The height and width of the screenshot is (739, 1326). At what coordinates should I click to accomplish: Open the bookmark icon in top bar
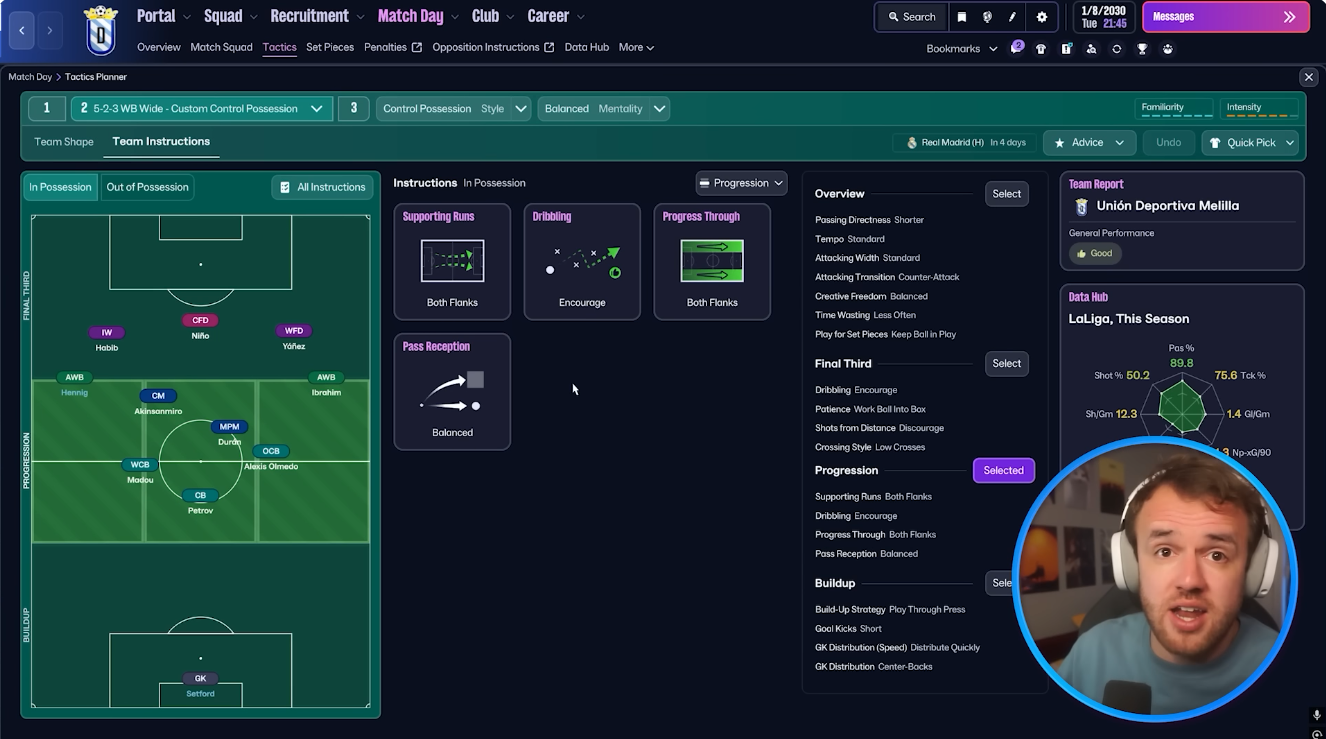click(x=962, y=17)
